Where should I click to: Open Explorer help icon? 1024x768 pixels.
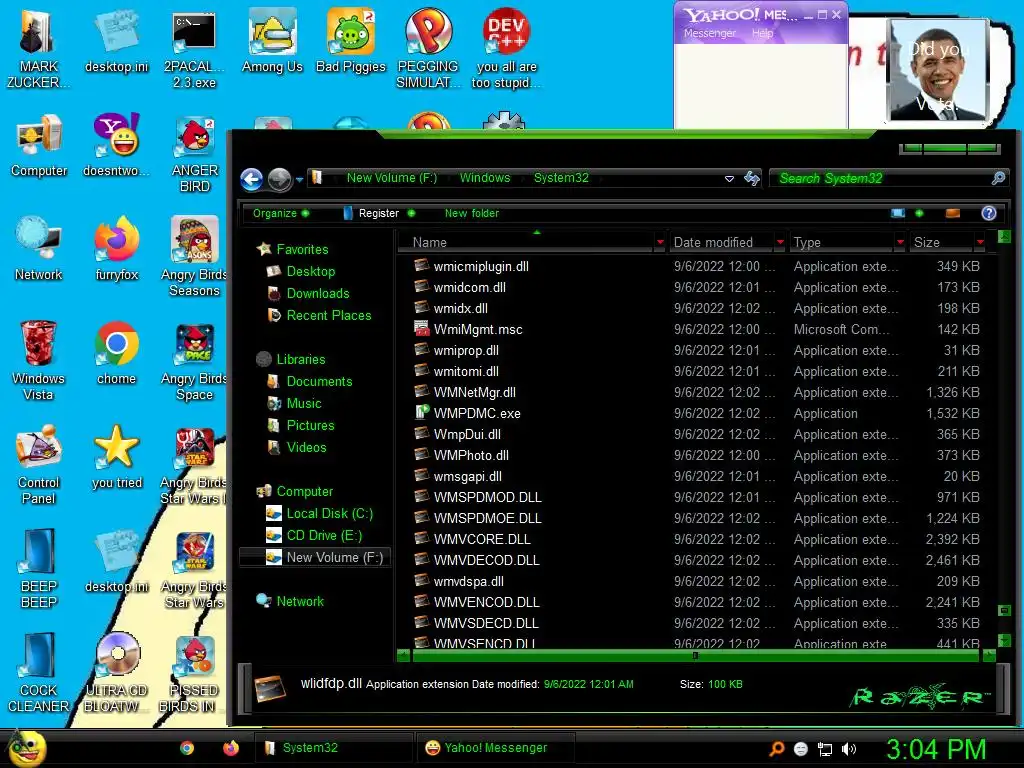click(x=989, y=214)
